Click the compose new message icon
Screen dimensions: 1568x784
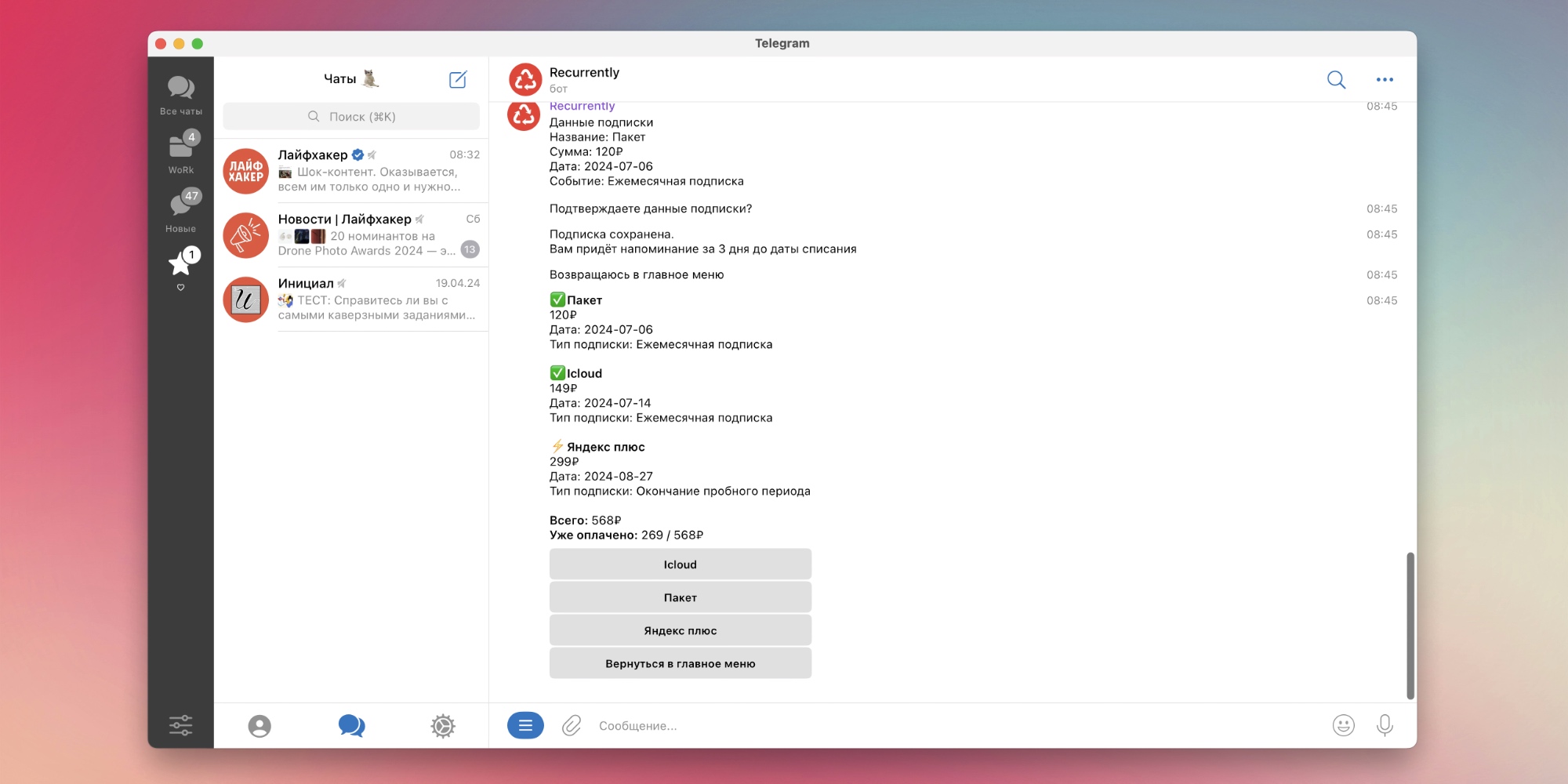(458, 79)
